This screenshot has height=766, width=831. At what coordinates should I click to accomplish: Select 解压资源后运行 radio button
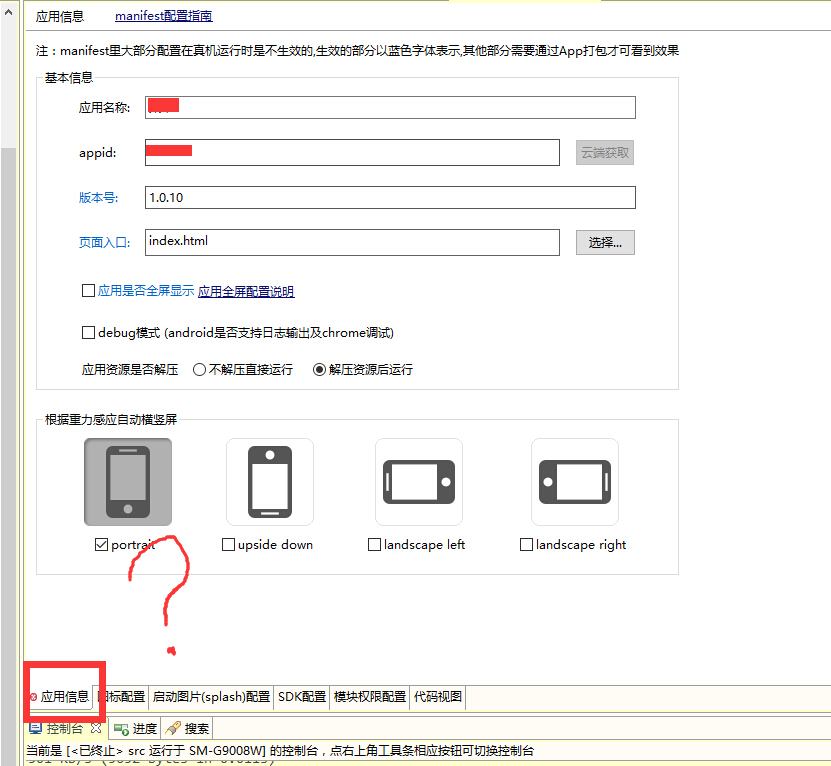319,369
